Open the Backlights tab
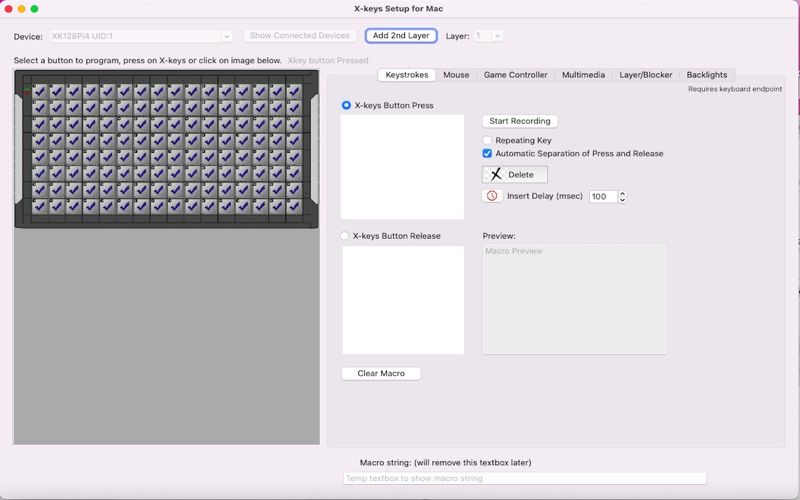This screenshot has width=800, height=500. click(707, 75)
